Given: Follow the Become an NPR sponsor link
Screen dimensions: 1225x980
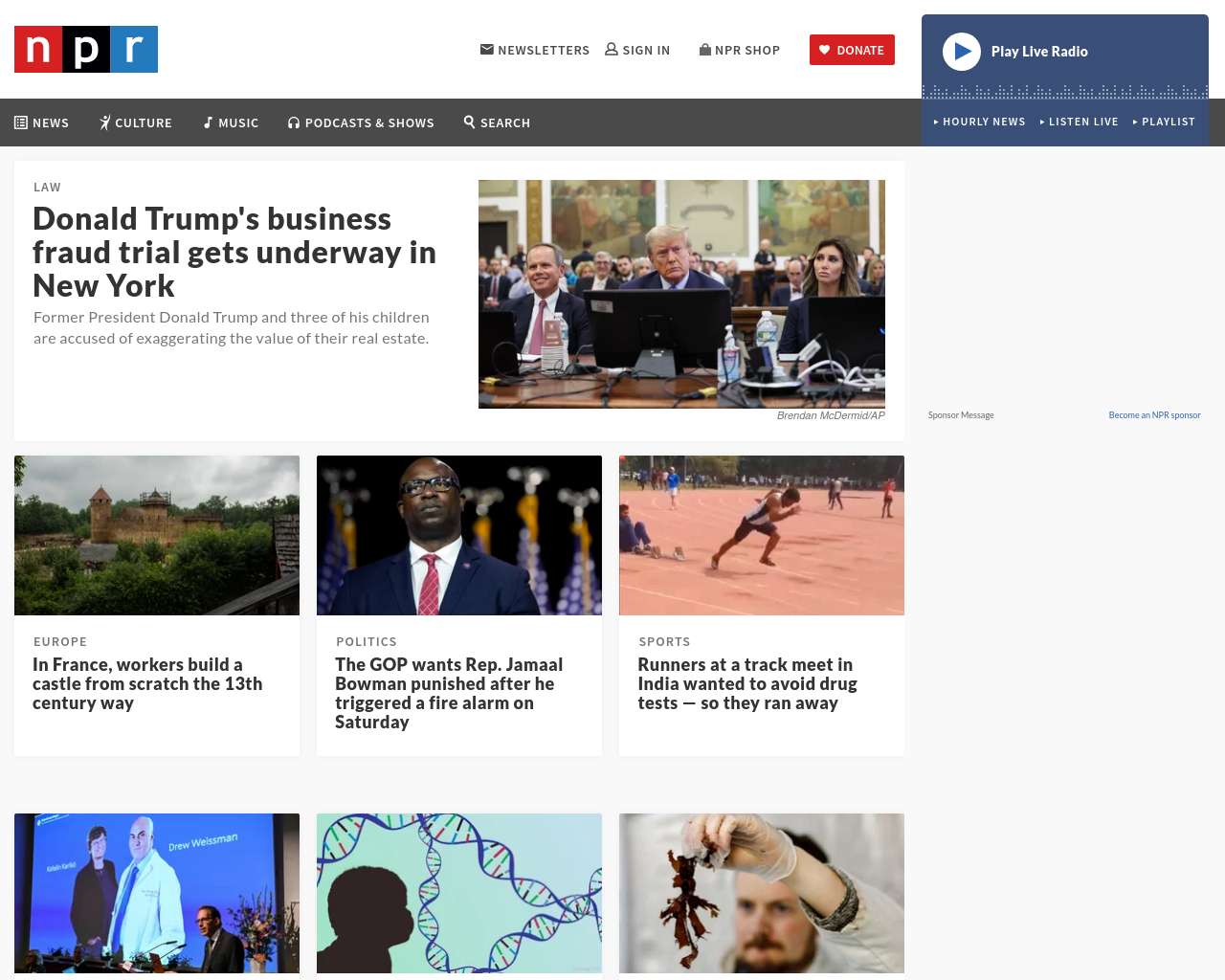Looking at the screenshot, I should pyautogui.click(x=1154, y=415).
